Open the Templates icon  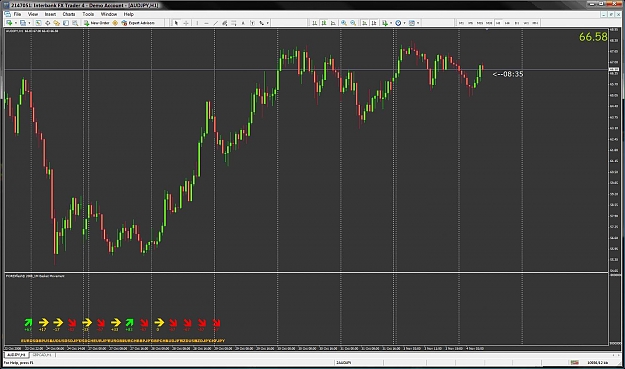pyautogui.click(x=412, y=23)
